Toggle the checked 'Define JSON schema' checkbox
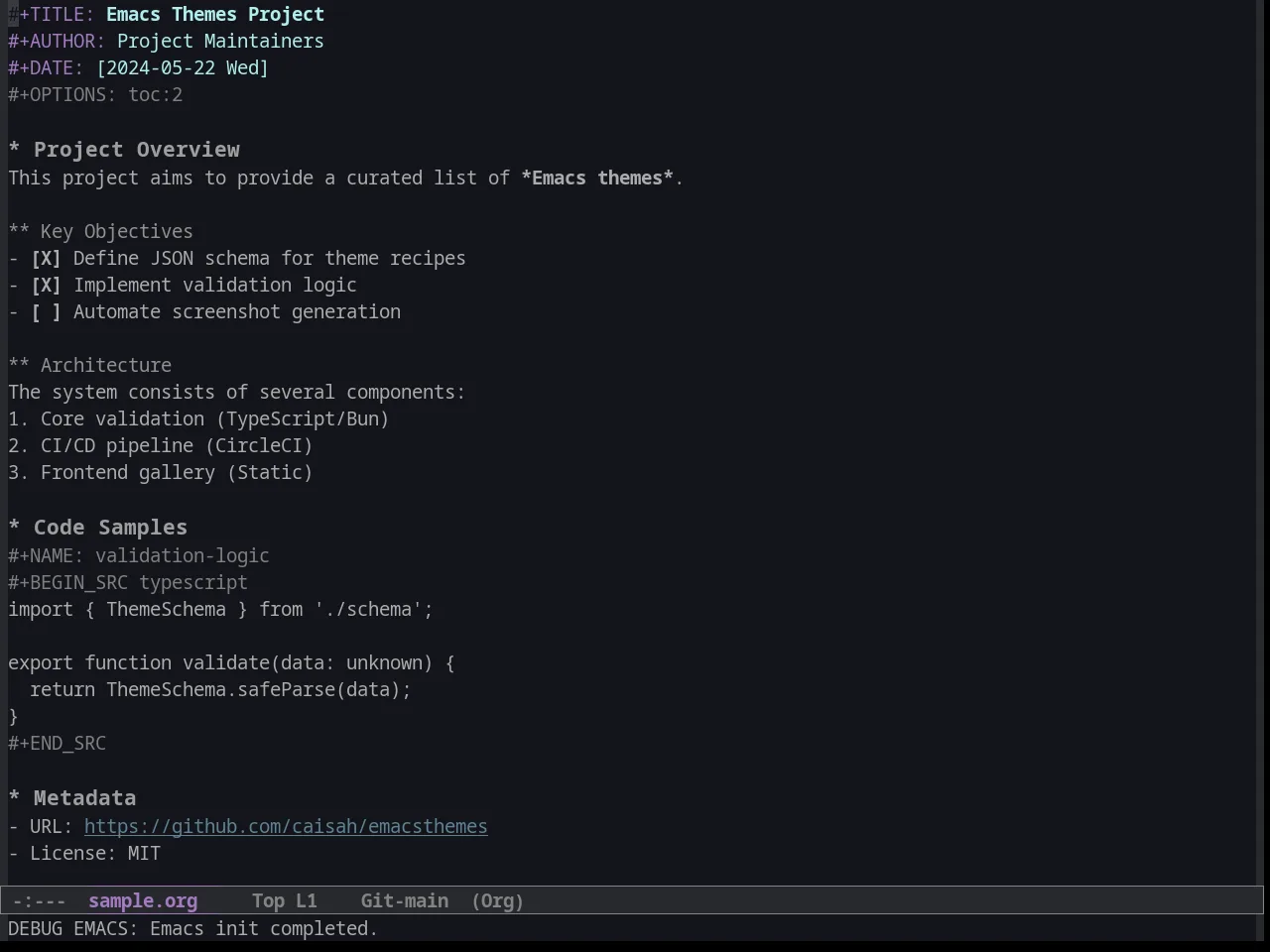1270x952 pixels. (x=46, y=259)
